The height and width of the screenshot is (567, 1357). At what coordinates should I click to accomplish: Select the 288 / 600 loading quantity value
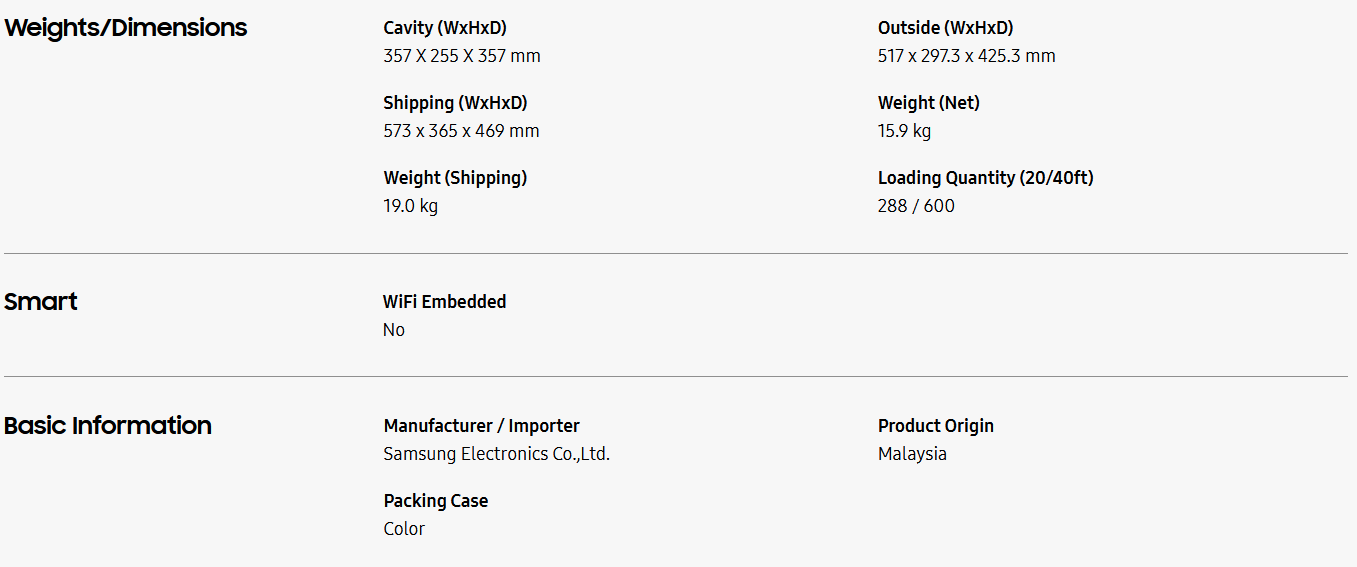[x=916, y=206]
